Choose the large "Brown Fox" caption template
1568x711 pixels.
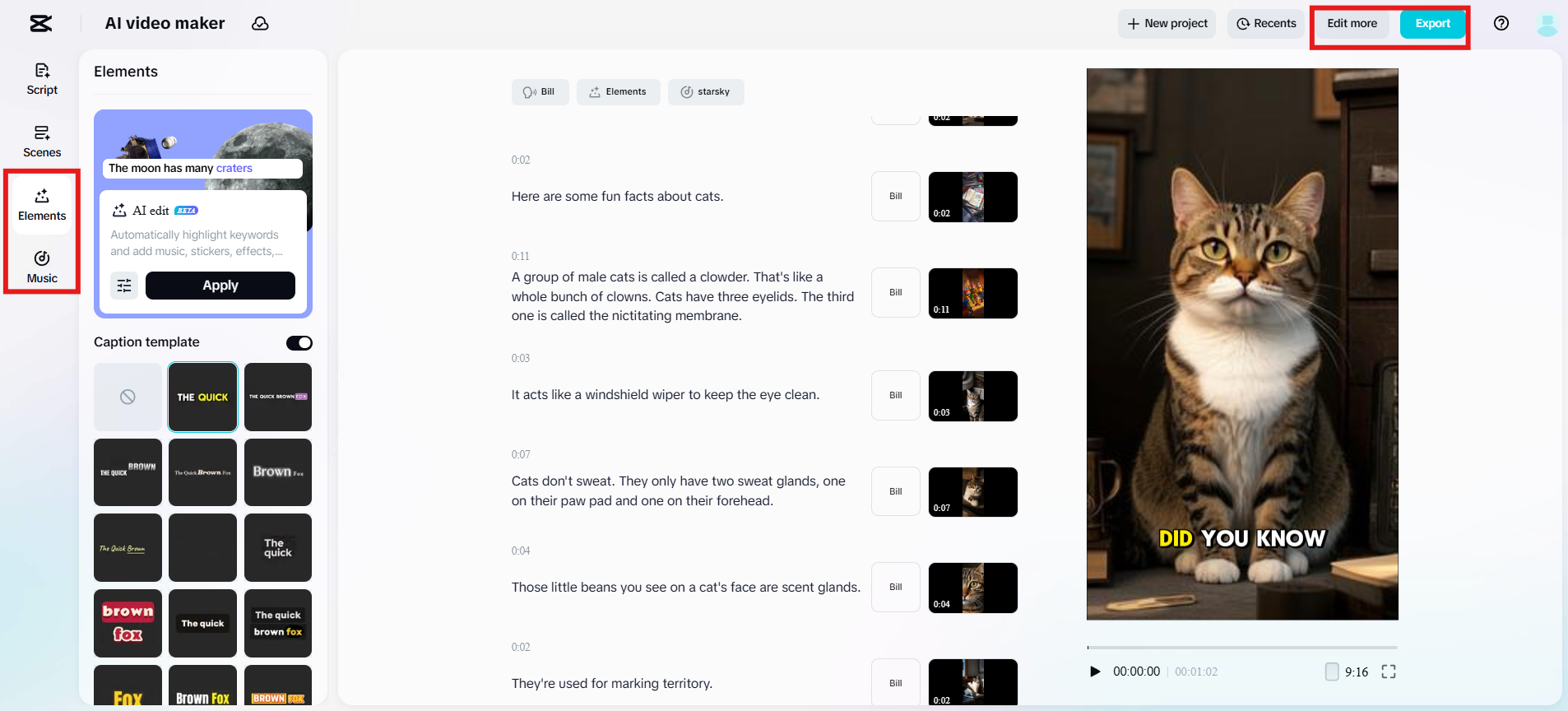click(278, 472)
